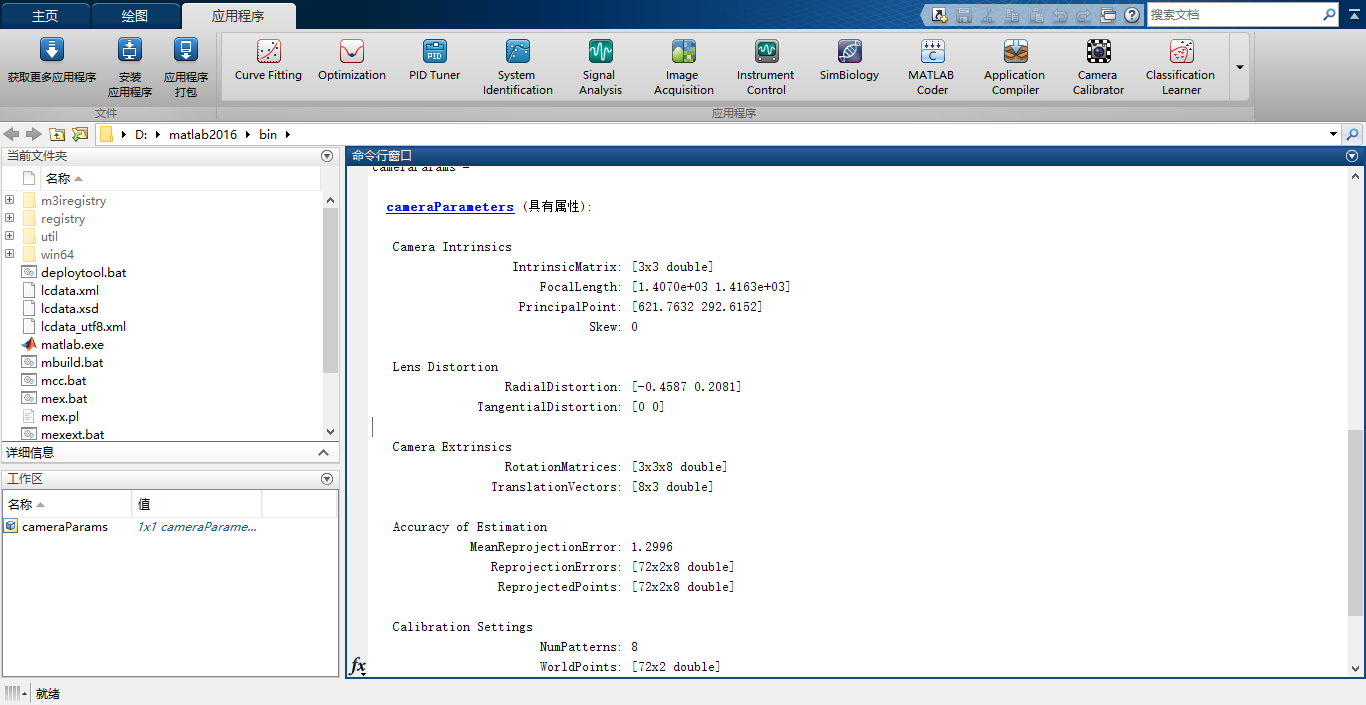Viewport: 1366px width, 705px height.
Task: Launch PID Tuner
Action: [x=434, y=62]
